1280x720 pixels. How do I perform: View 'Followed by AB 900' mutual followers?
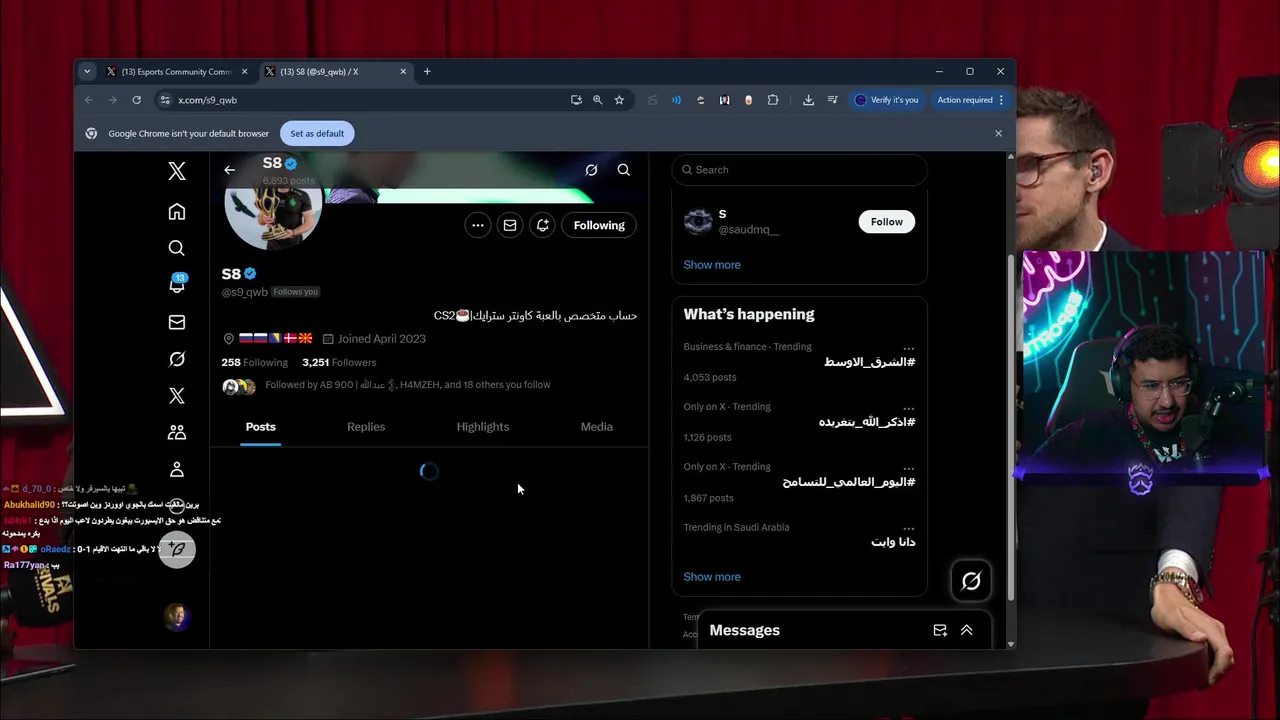(407, 385)
